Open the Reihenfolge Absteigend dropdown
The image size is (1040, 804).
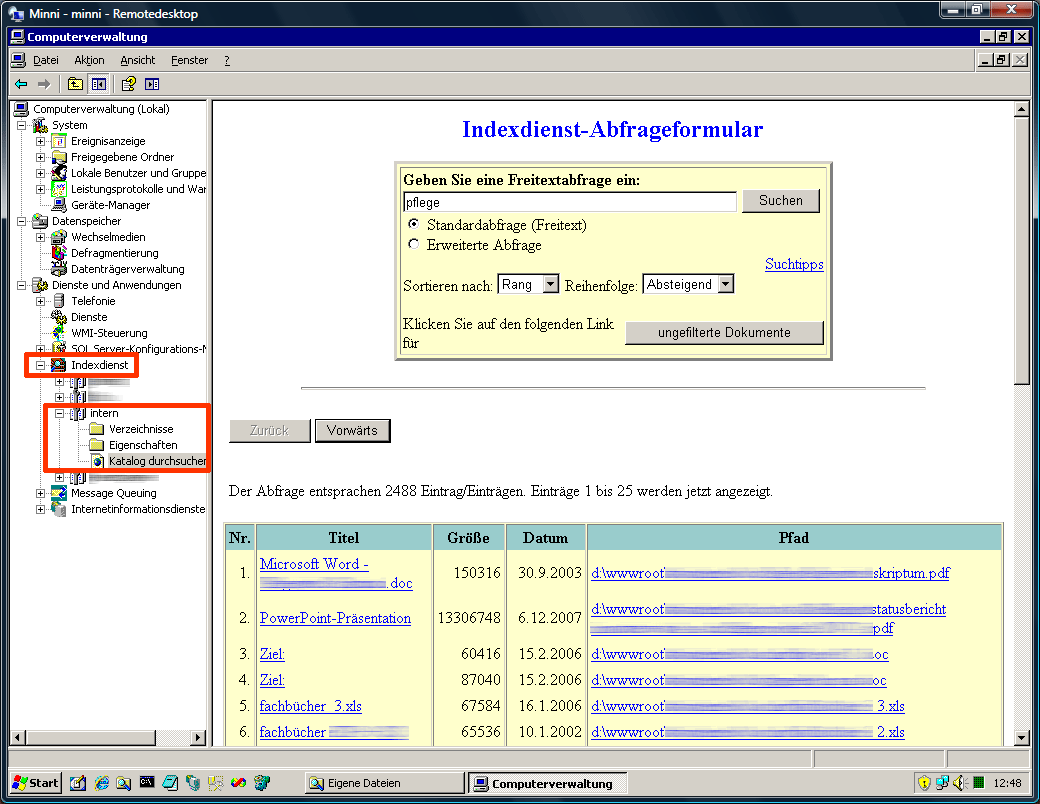click(725, 285)
